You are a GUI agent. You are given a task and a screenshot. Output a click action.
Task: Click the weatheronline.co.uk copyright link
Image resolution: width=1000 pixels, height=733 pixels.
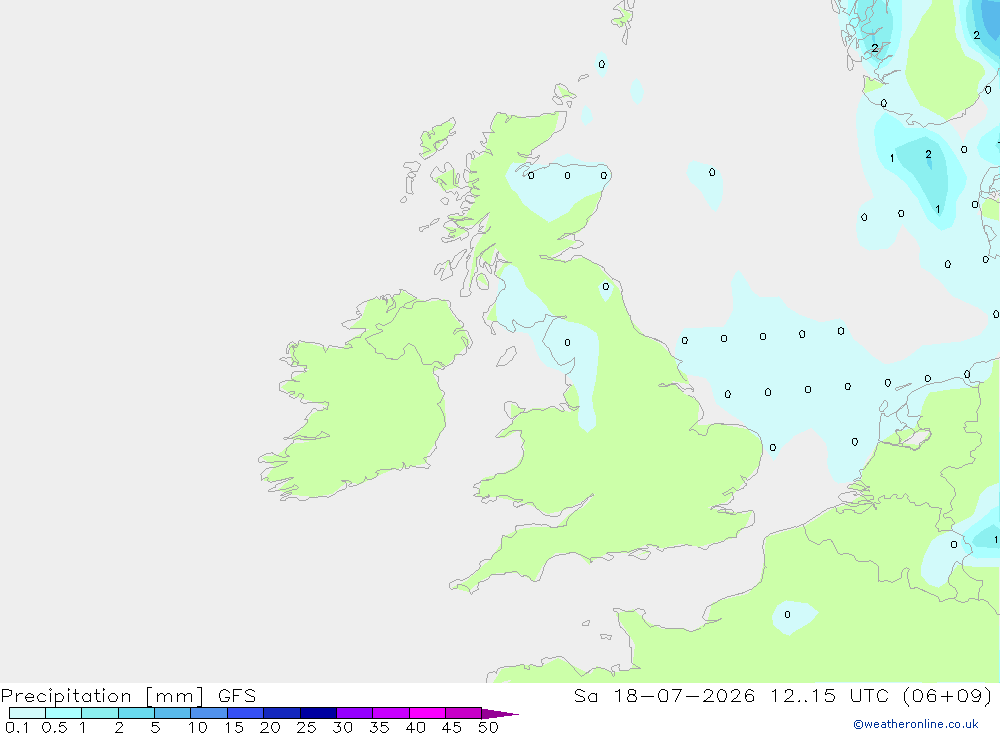916,724
